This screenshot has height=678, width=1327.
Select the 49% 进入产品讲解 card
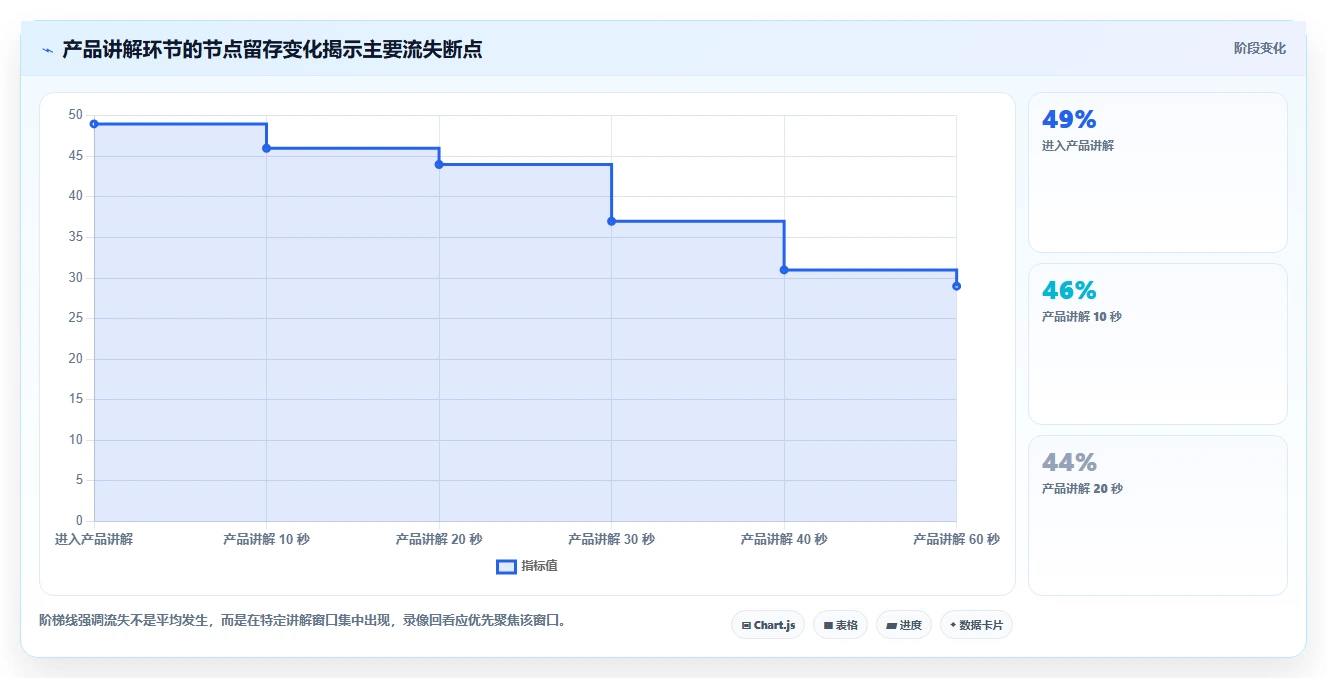[1157, 172]
